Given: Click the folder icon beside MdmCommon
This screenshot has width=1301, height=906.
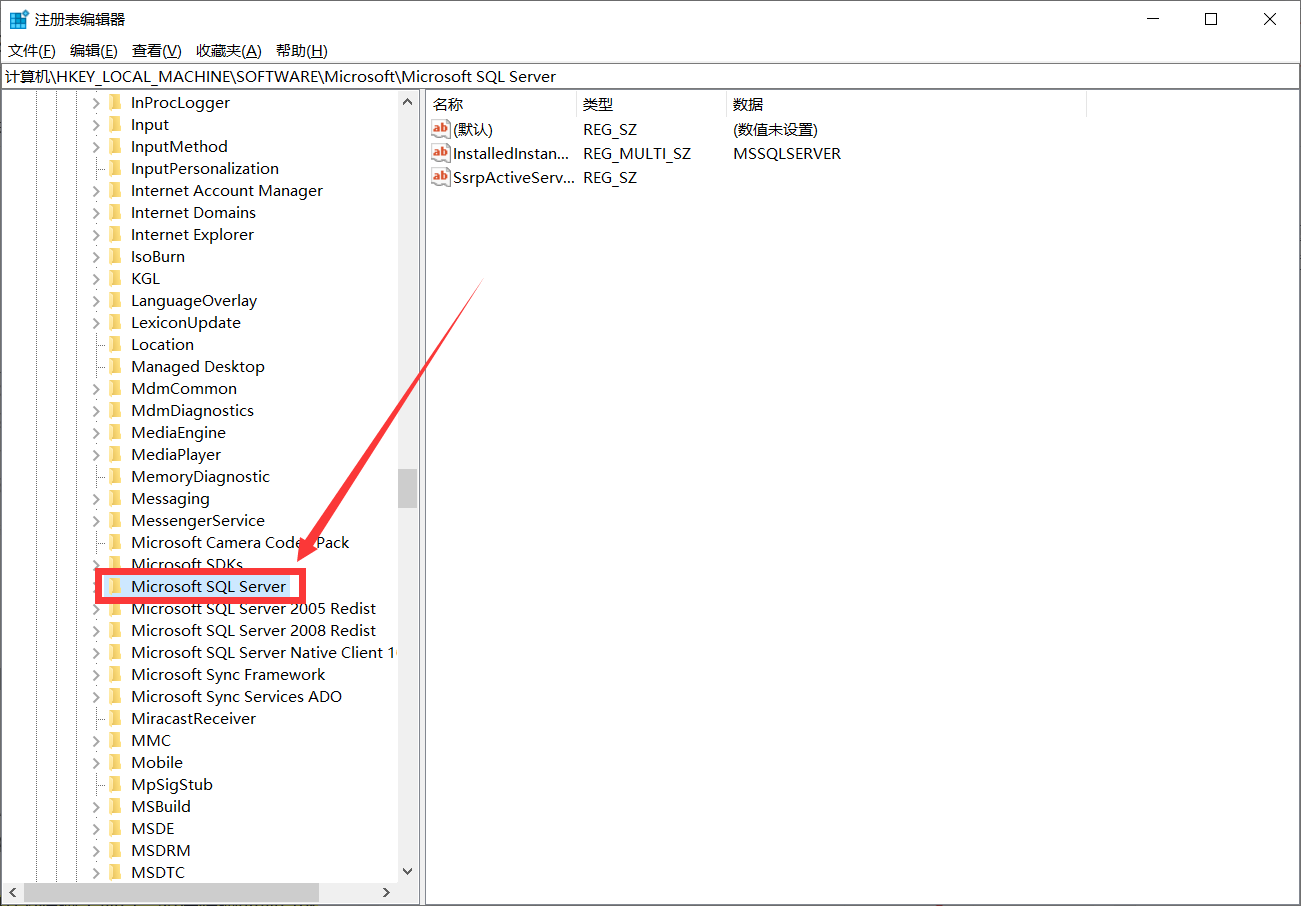Looking at the screenshot, I should (x=116, y=388).
